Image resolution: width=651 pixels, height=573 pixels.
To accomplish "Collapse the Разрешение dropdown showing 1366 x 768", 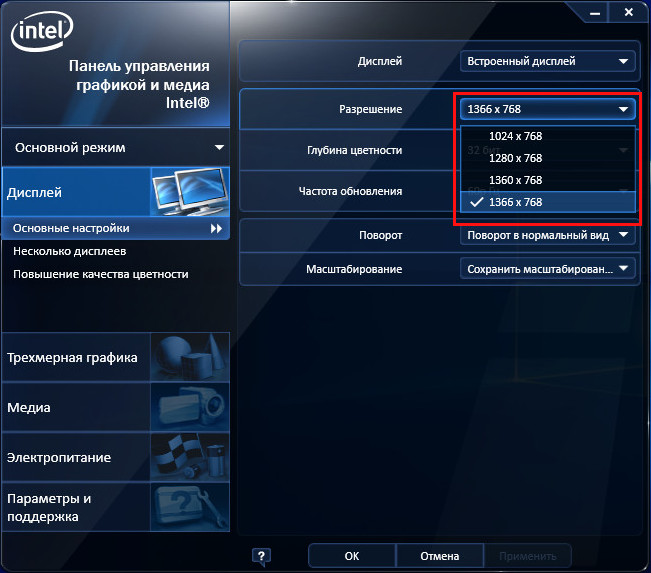I will [x=548, y=109].
